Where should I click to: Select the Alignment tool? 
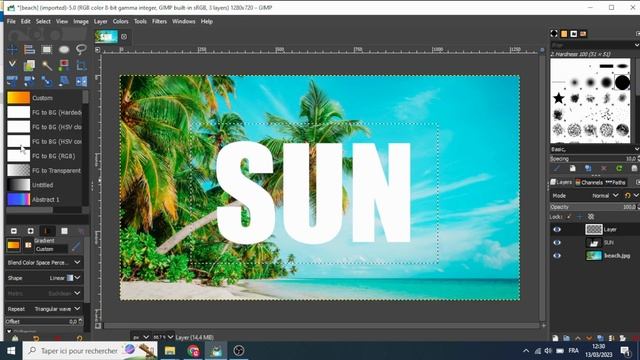[x=29, y=49]
